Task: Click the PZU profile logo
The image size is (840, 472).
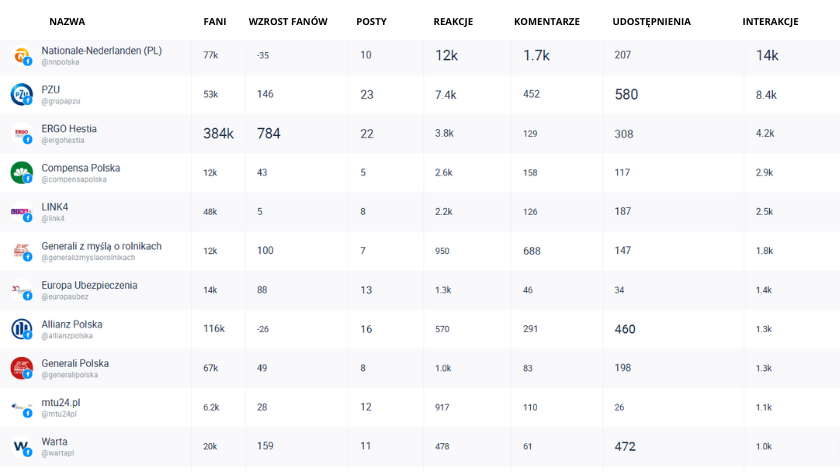Action: coord(21,94)
